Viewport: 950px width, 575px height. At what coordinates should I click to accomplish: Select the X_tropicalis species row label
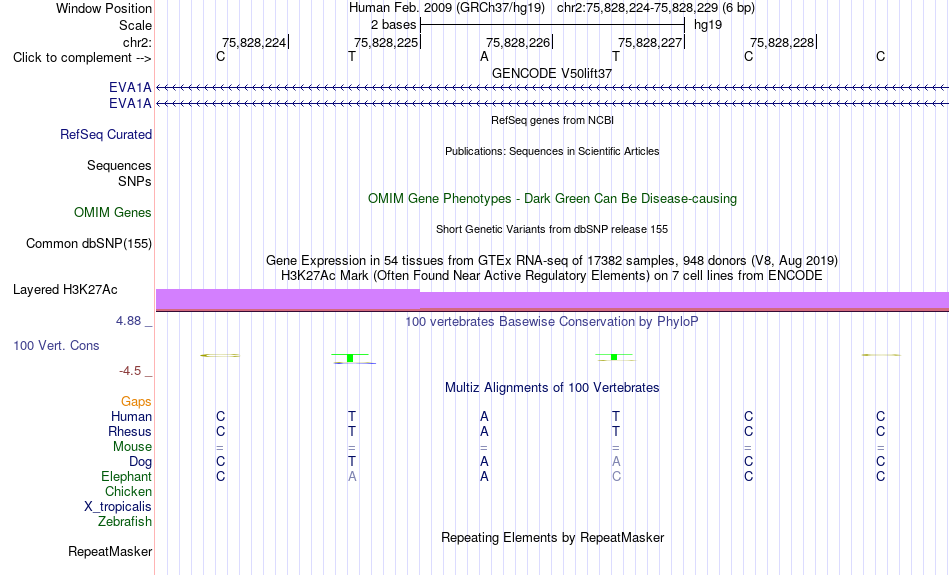118,507
